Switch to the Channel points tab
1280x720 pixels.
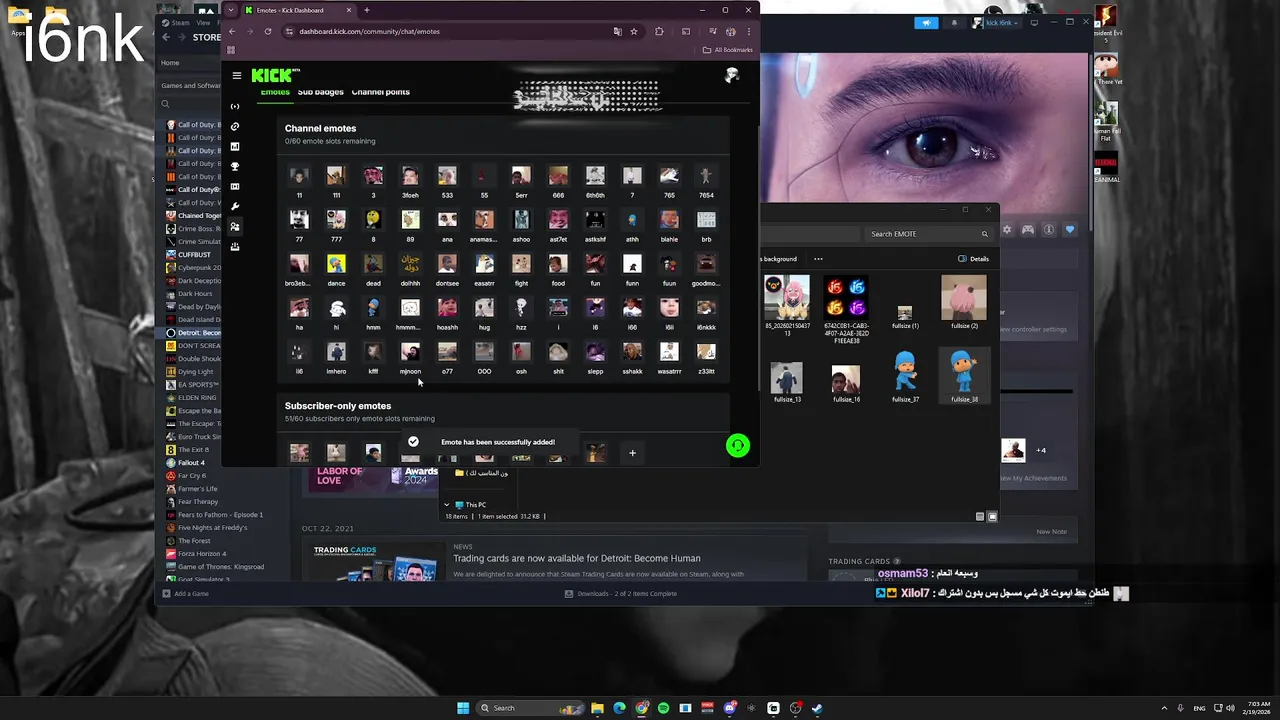pos(381,92)
